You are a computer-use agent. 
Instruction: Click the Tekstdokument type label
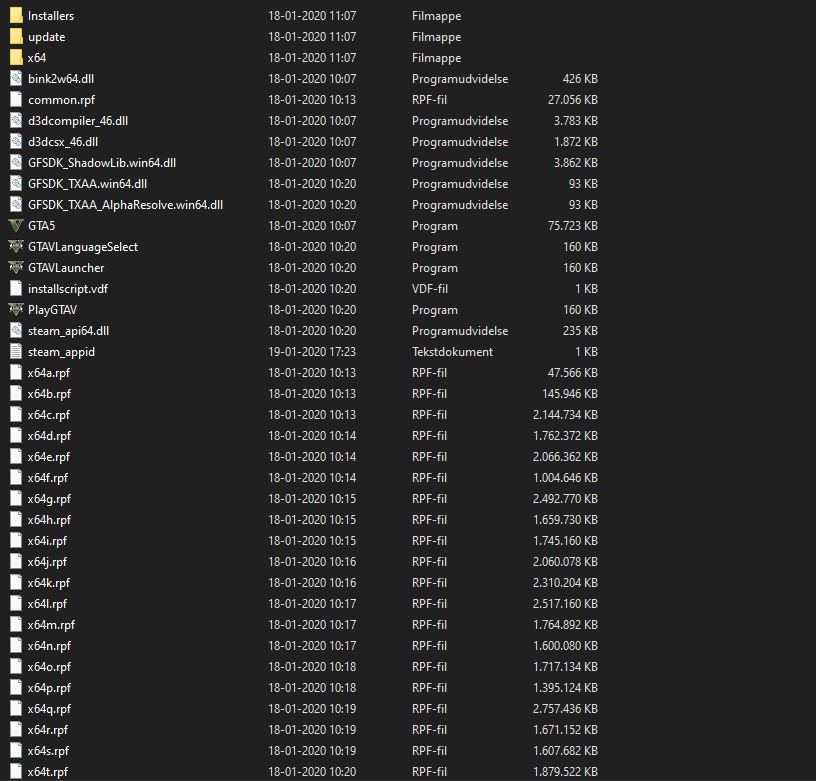452,352
